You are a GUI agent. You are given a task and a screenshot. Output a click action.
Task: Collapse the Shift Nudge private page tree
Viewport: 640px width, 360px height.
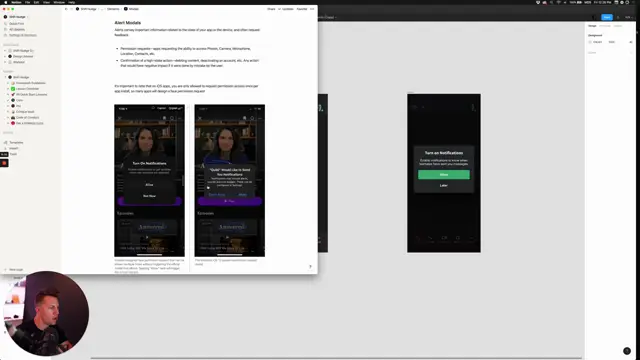tap(5, 77)
